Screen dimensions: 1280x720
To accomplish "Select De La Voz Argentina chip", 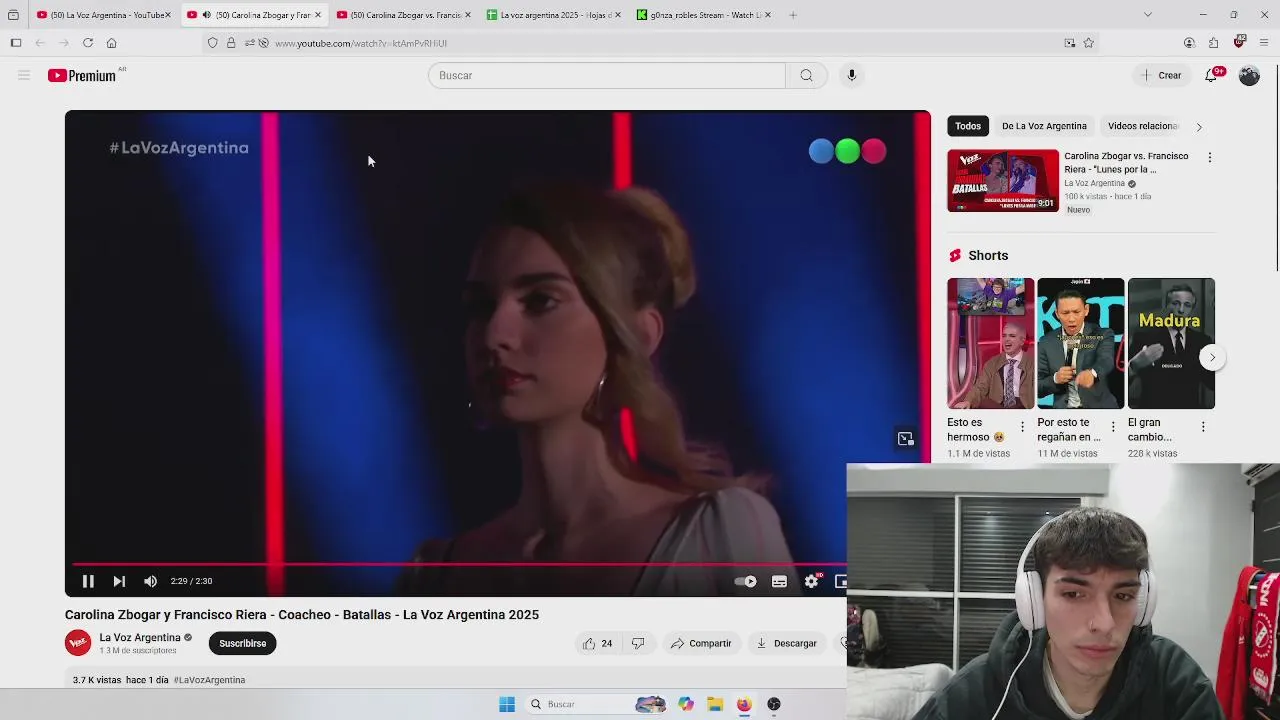I will pos(1044,126).
